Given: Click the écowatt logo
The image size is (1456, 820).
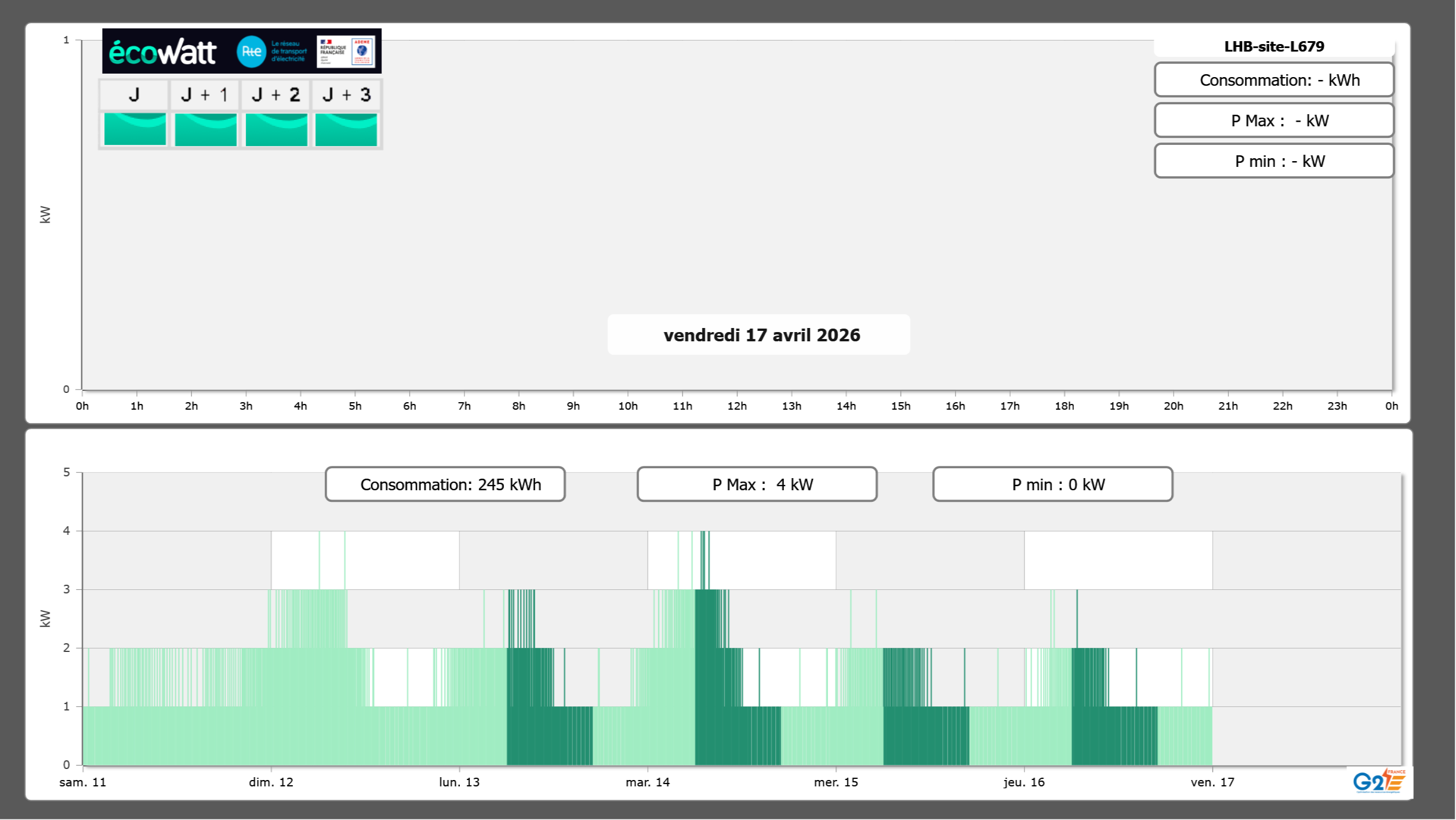Looking at the screenshot, I should [163, 52].
